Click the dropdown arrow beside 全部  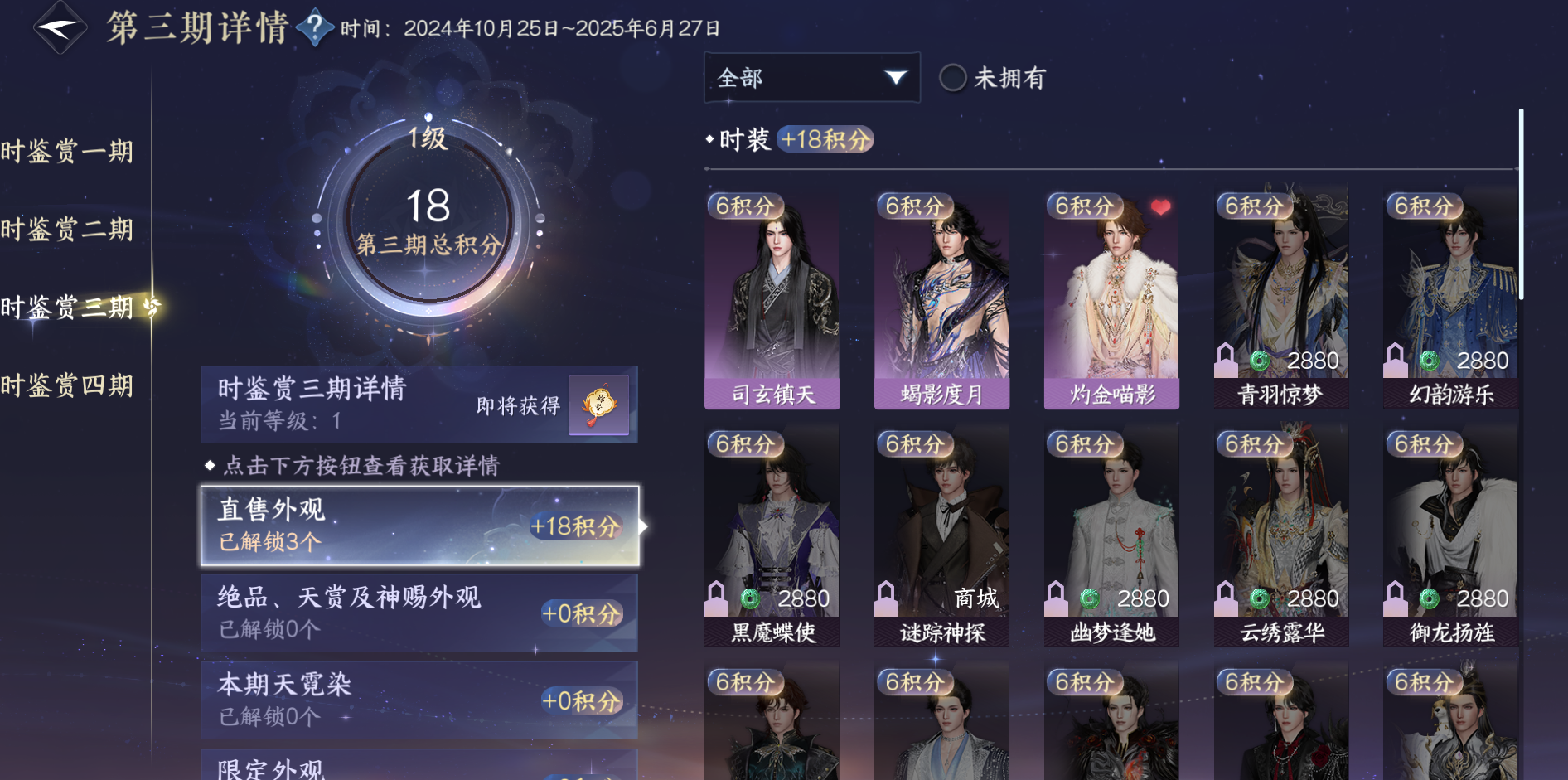tap(895, 78)
